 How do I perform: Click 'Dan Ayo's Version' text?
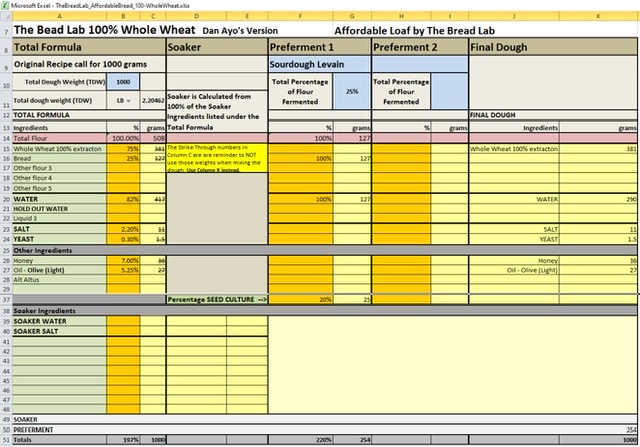point(240,31)
